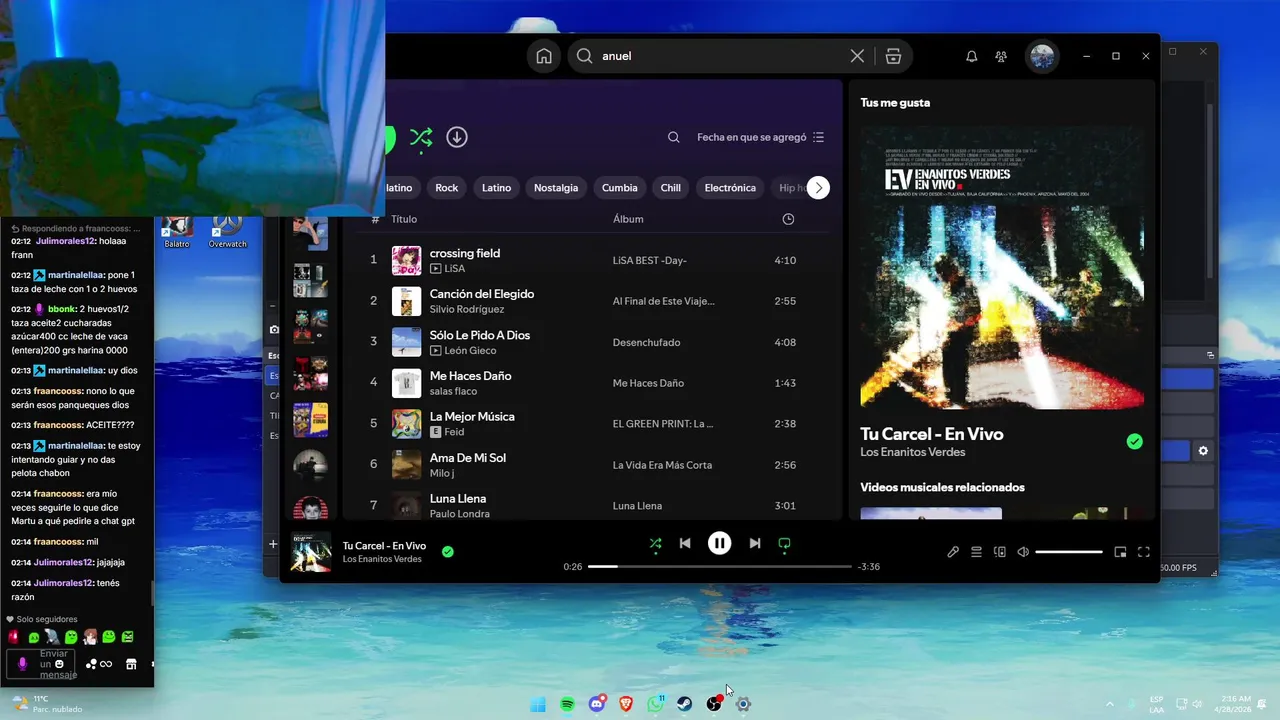Toggle liked checkmark in now-playing bar
Viewport: 1280px width, 720px height.
tap(447, 551)
